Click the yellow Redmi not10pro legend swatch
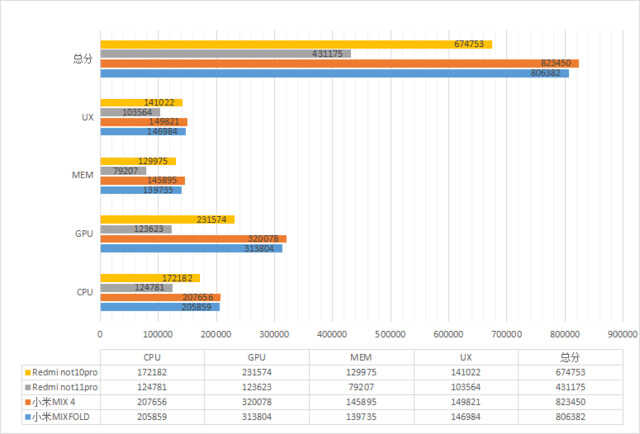 pos(28,373)
